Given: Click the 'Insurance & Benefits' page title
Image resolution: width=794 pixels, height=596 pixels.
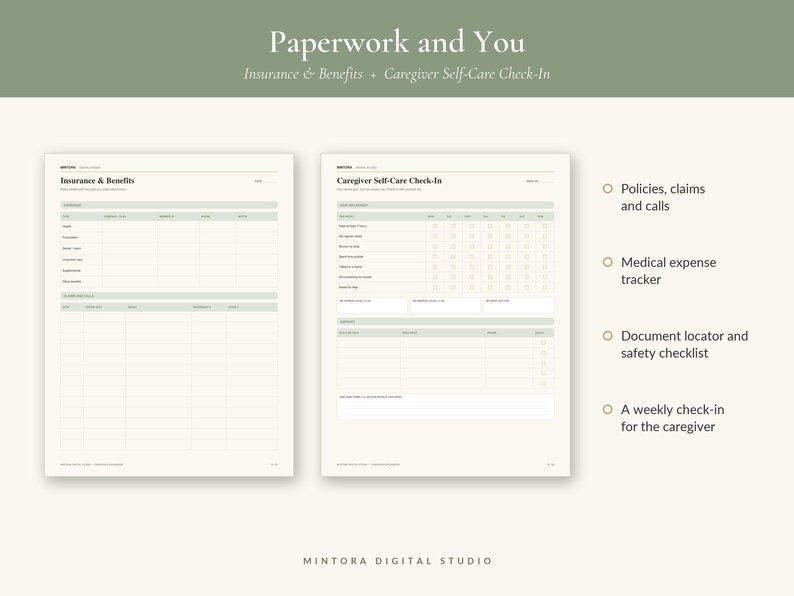Looking at the screenshot, I should pos(97,181).
